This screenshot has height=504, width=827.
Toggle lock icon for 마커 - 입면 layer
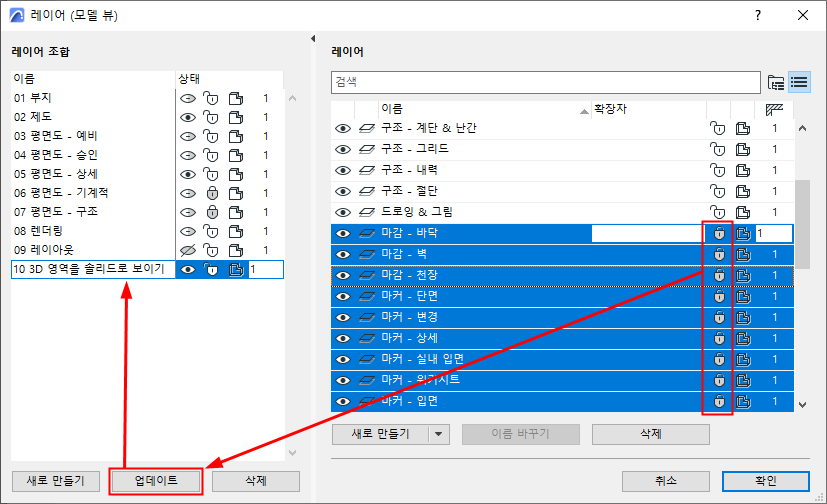[719, 402]
